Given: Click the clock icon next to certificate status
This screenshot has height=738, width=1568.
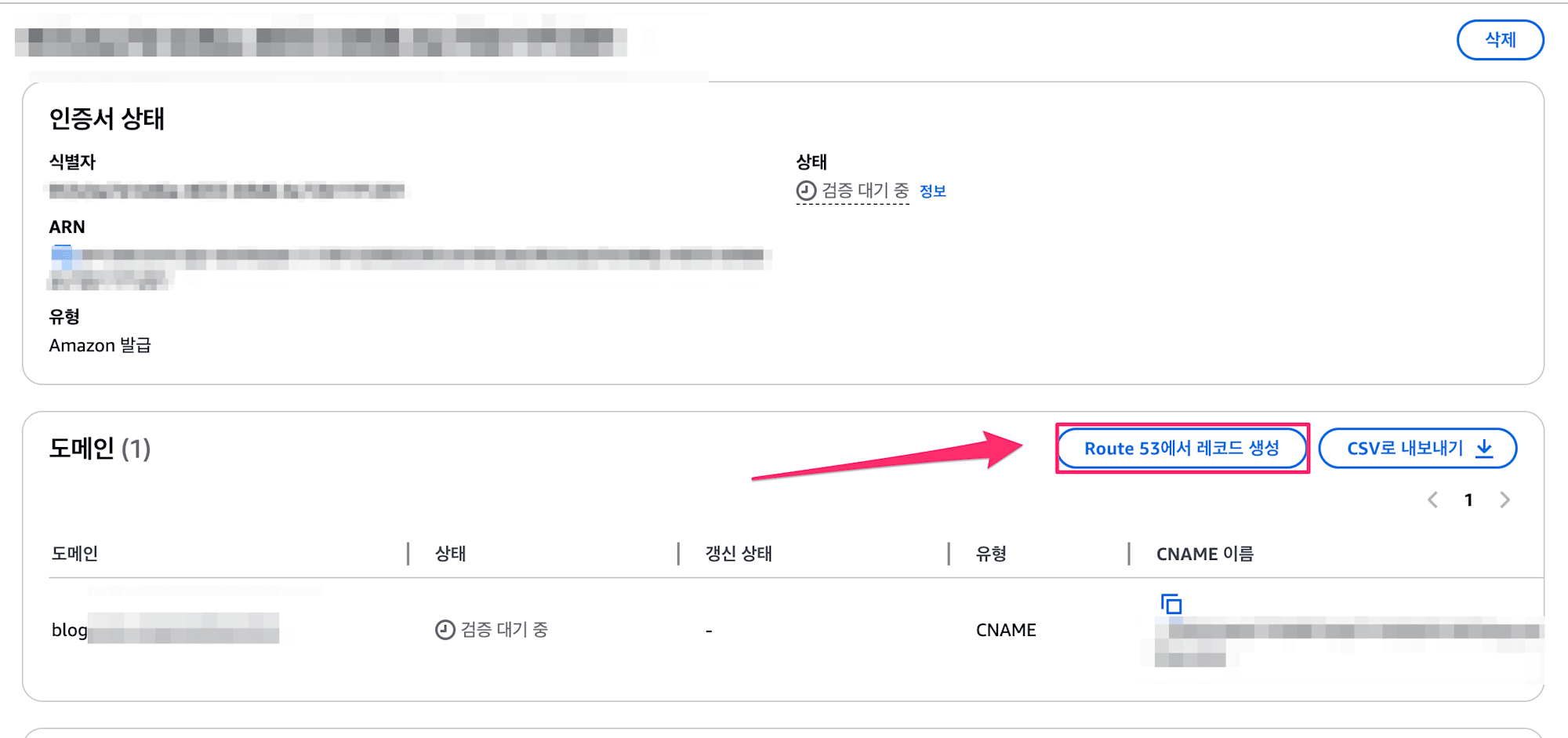Looking at the screenshot, I should point(806,191).
